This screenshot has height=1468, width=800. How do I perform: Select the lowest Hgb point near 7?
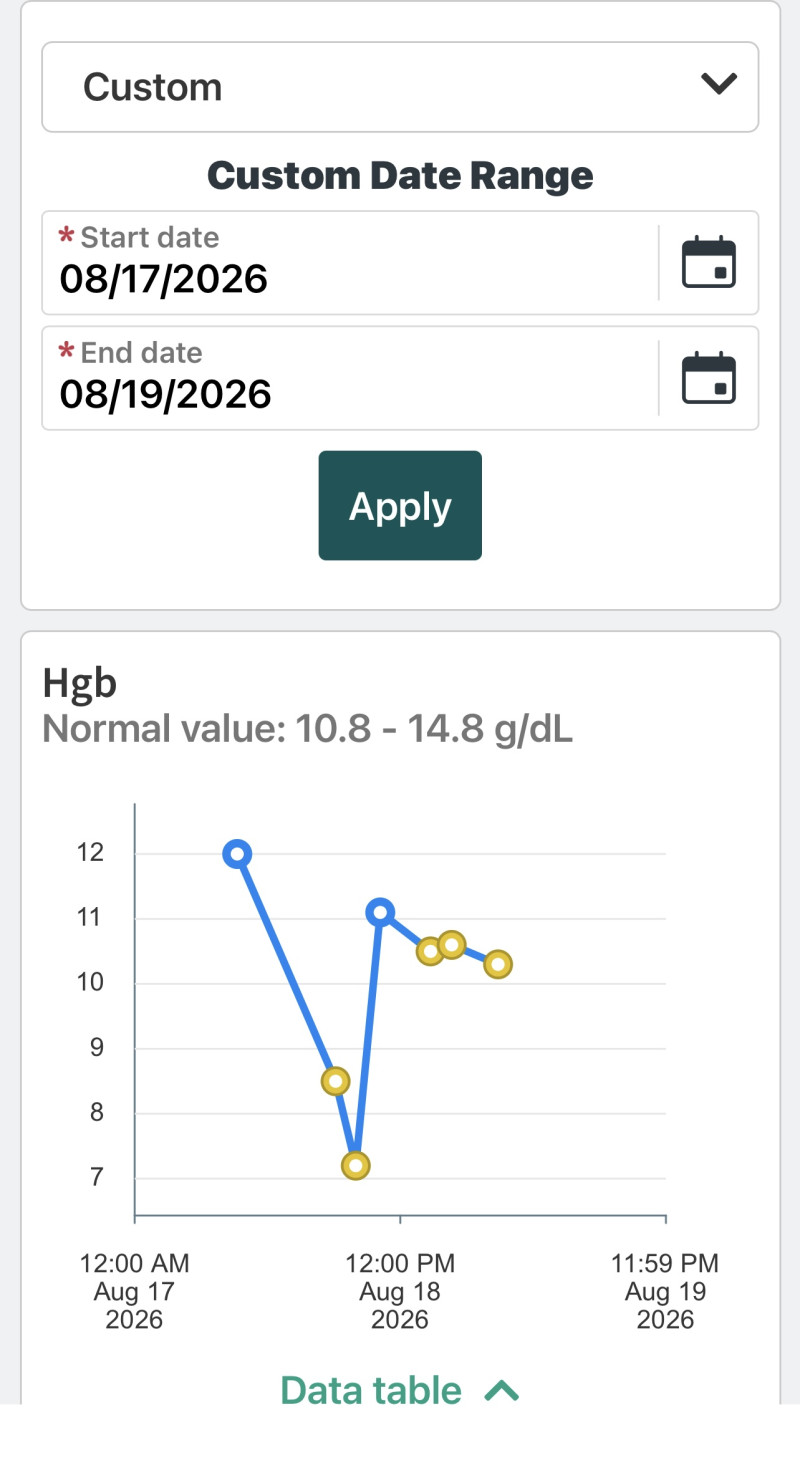(x=355, y=1165)
